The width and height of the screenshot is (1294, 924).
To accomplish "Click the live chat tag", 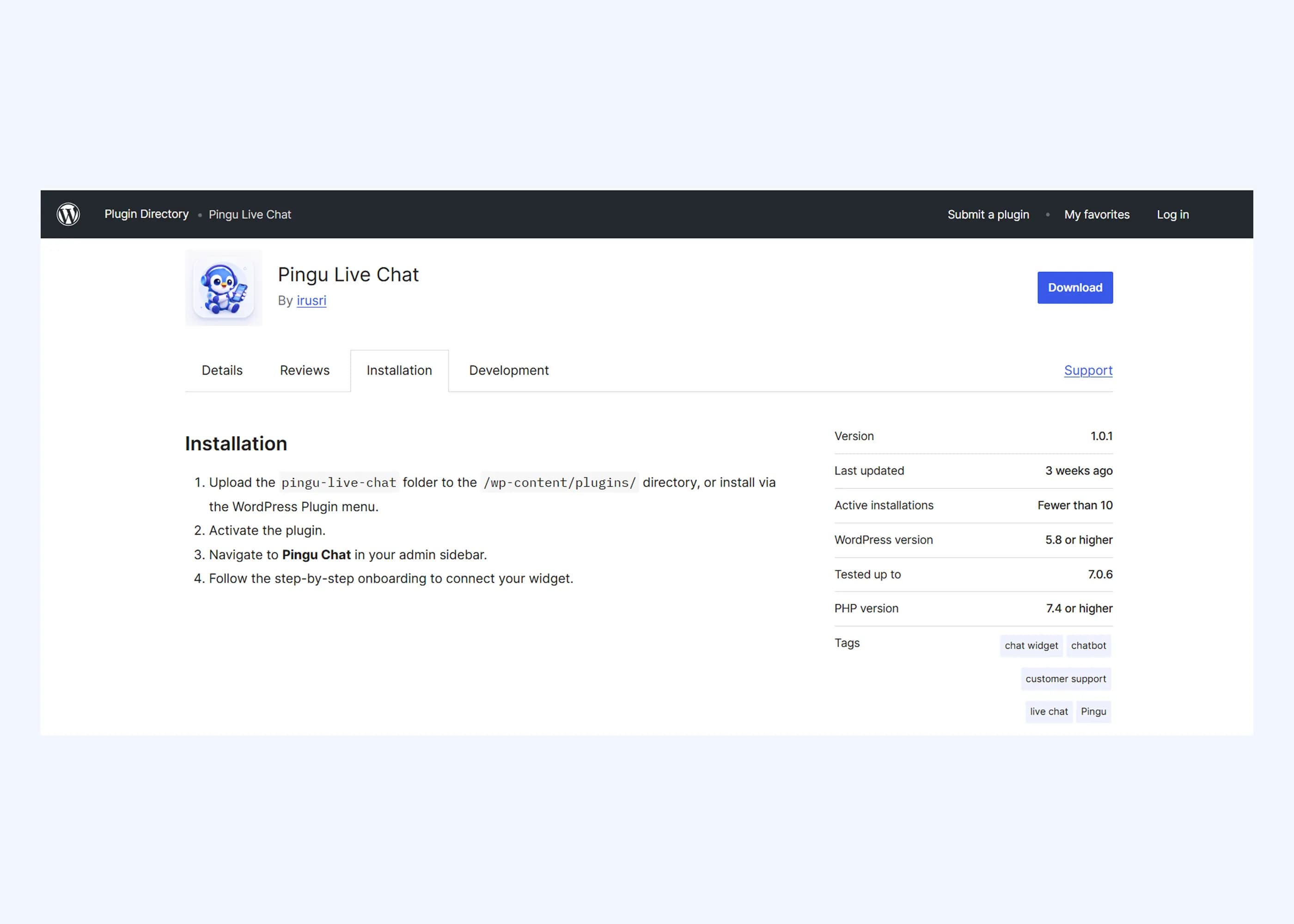I will coord(1049,712).
